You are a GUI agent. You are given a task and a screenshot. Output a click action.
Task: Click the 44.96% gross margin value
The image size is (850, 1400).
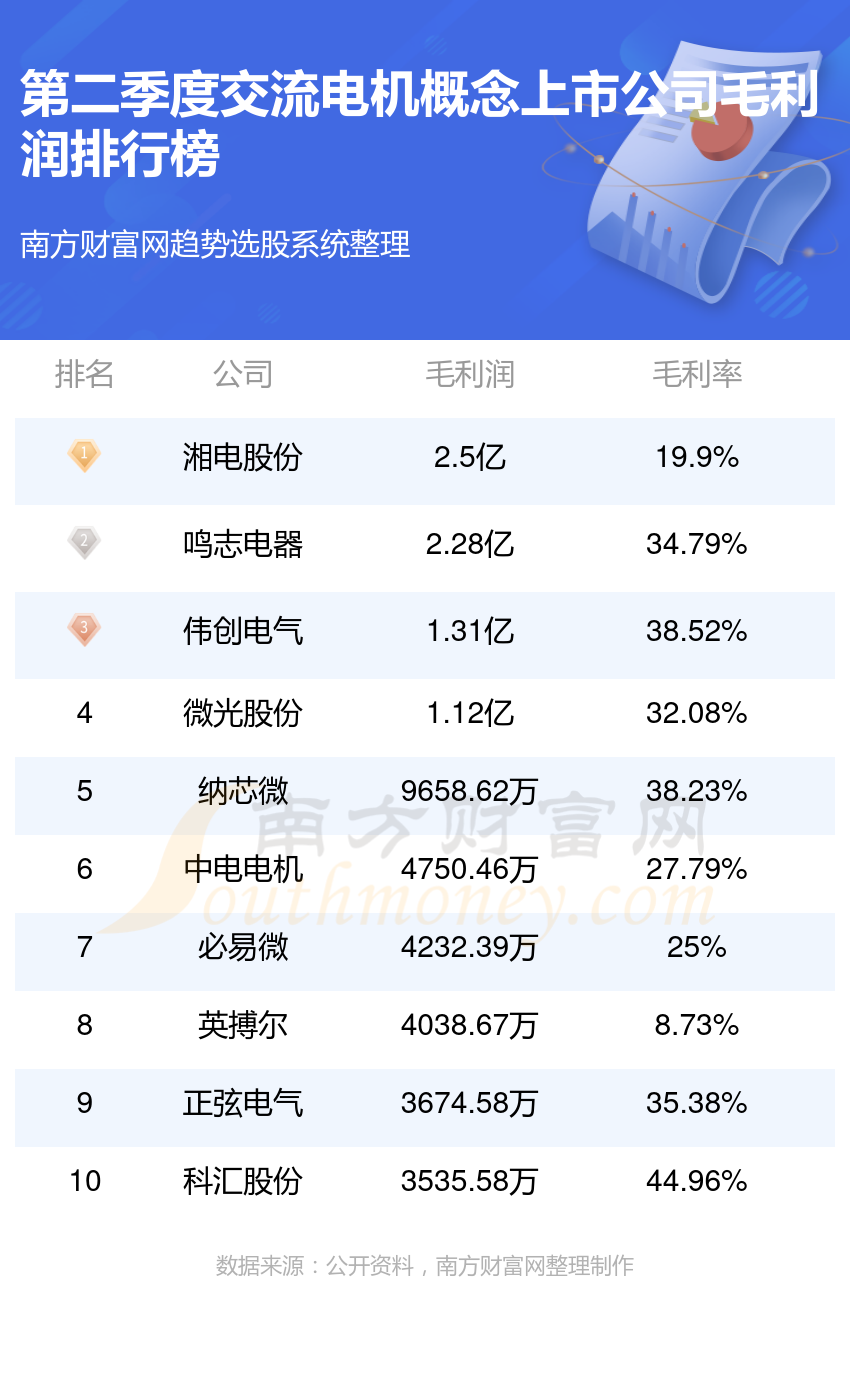[x=697, y=1181]
